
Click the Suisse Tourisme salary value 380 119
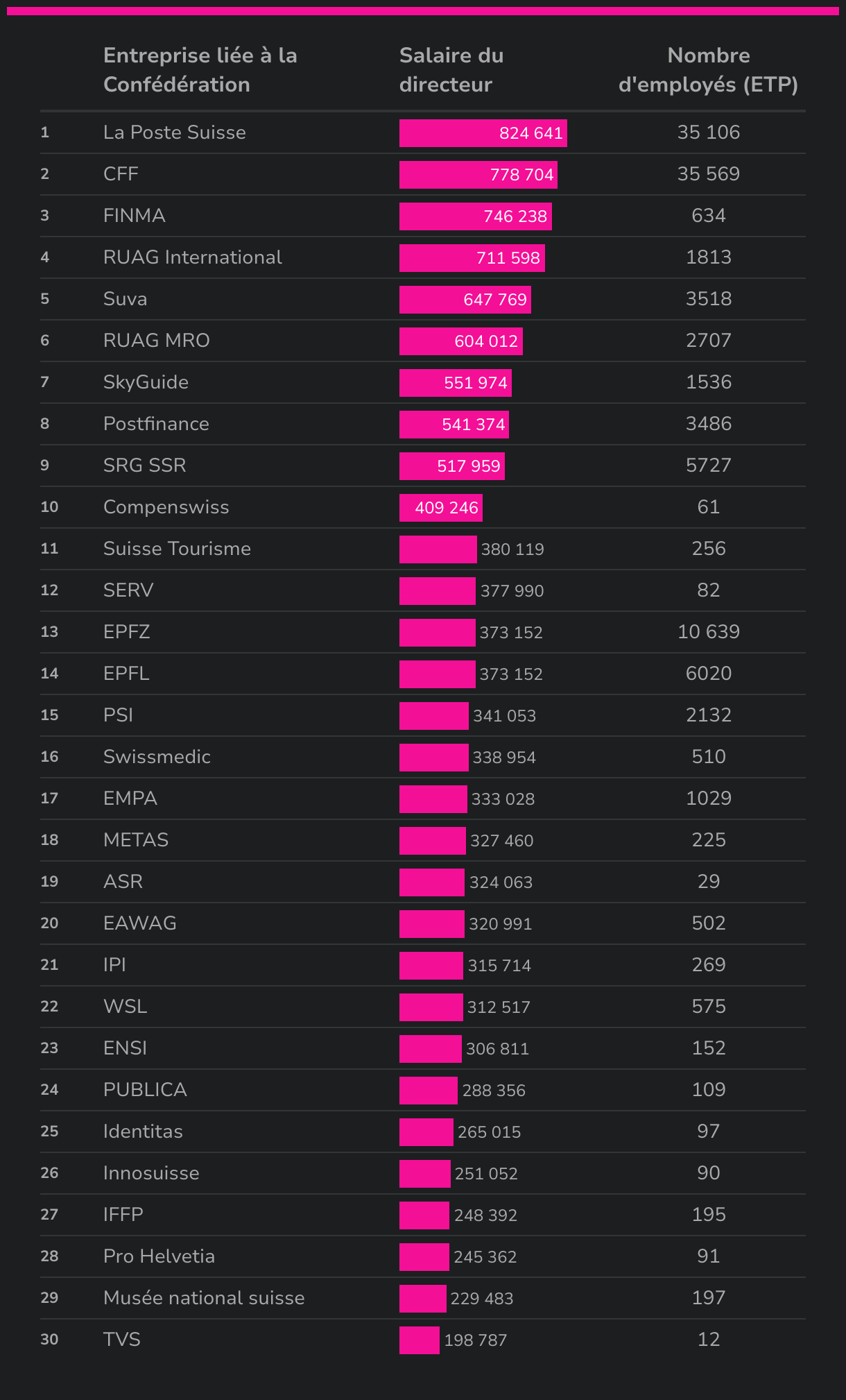(x=512, y=549)
